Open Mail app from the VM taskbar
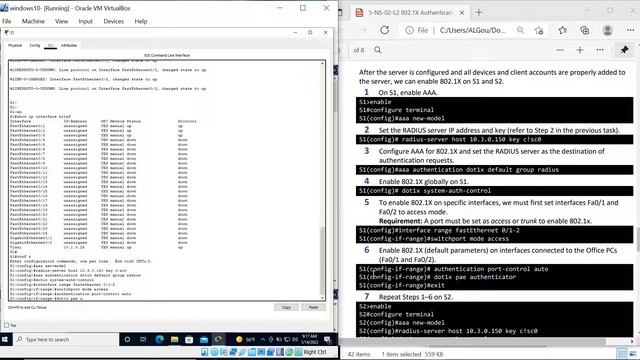640x360 pixels. [204, 340]
